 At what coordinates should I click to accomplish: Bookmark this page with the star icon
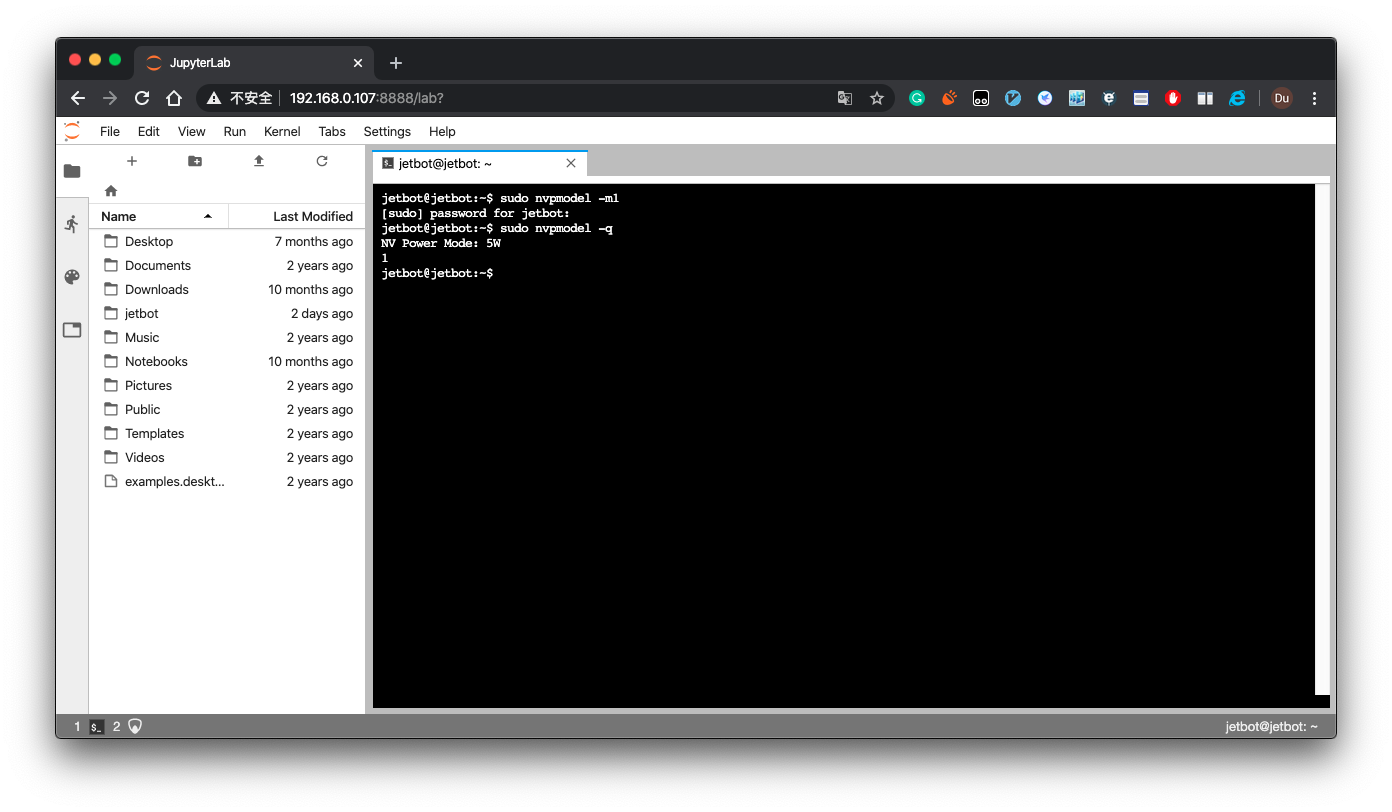877,98
